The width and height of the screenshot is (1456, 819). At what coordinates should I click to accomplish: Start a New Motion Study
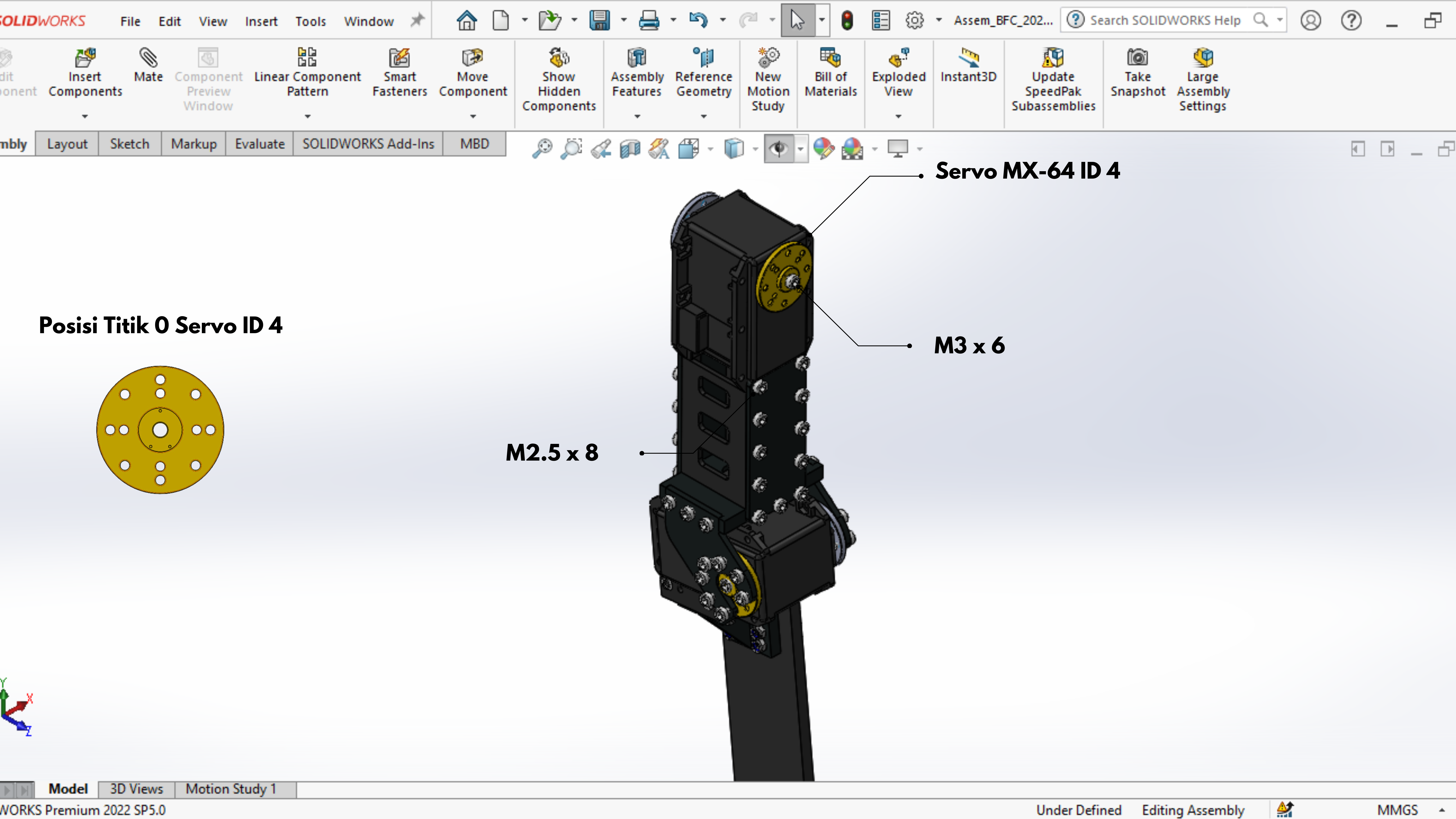[768, 80]
